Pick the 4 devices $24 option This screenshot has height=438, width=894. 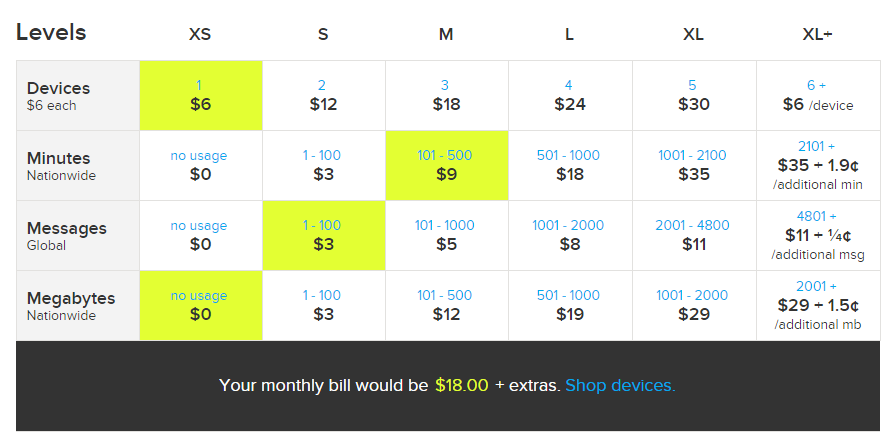click(570, 95)
